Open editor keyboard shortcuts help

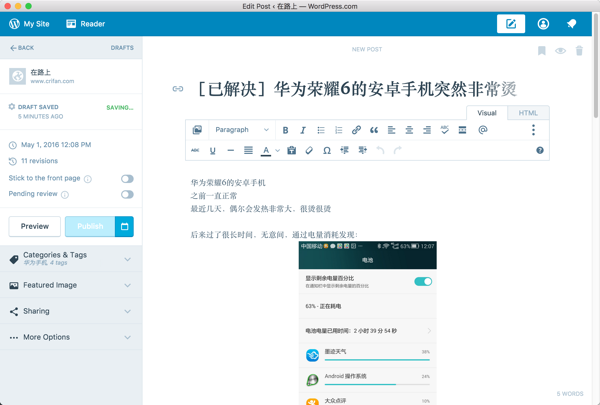click(x=540, y=150)
